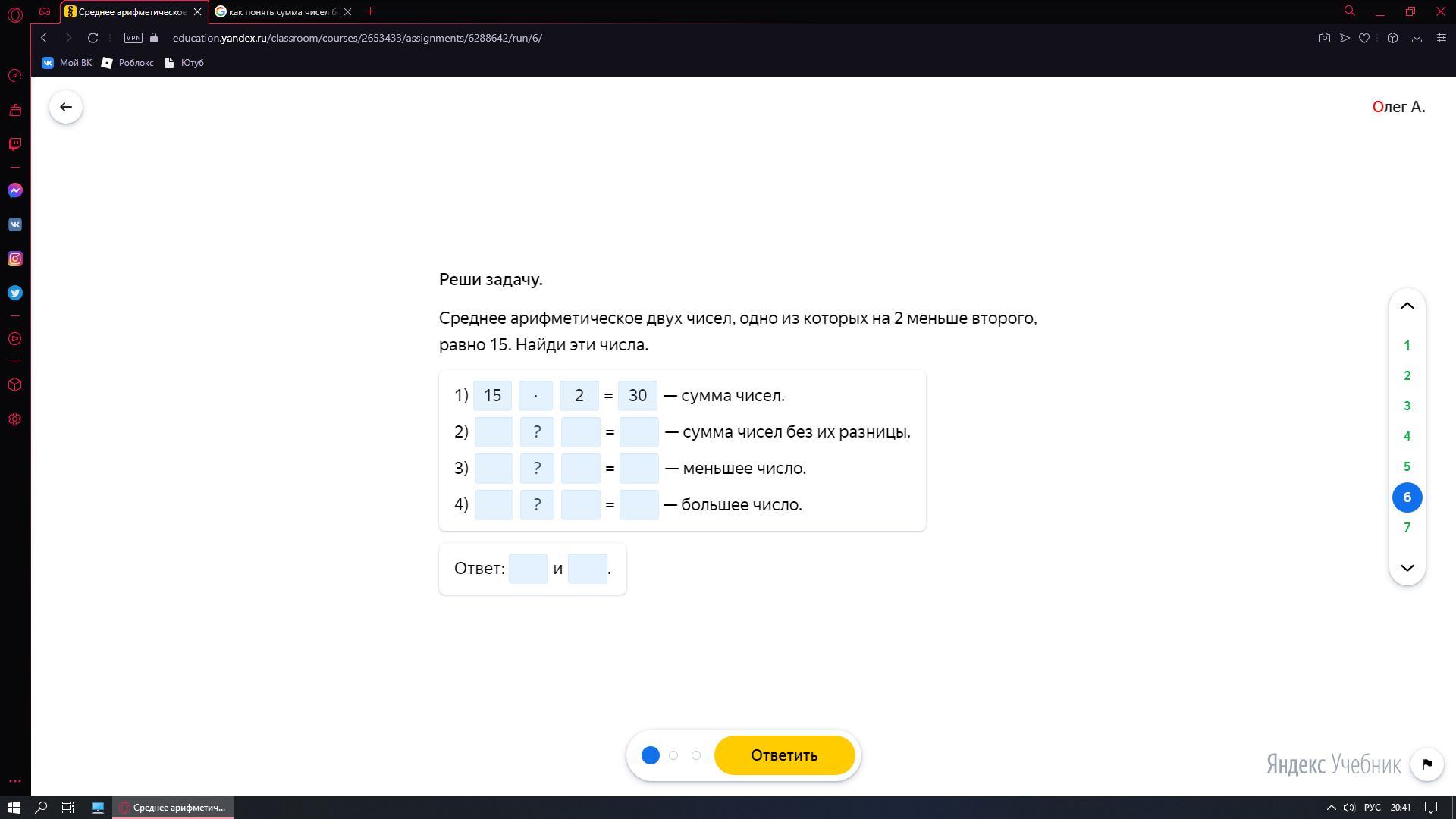1456x819 pixels.
Task: Open Messenger in the Opera sidebar
Action: tap(14, 190)
